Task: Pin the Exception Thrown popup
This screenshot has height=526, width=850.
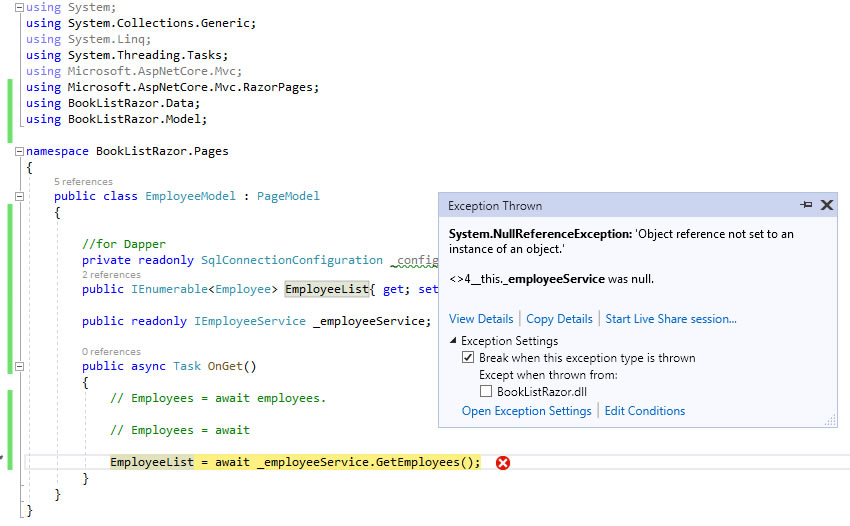Action: click(x=806, y=205)
